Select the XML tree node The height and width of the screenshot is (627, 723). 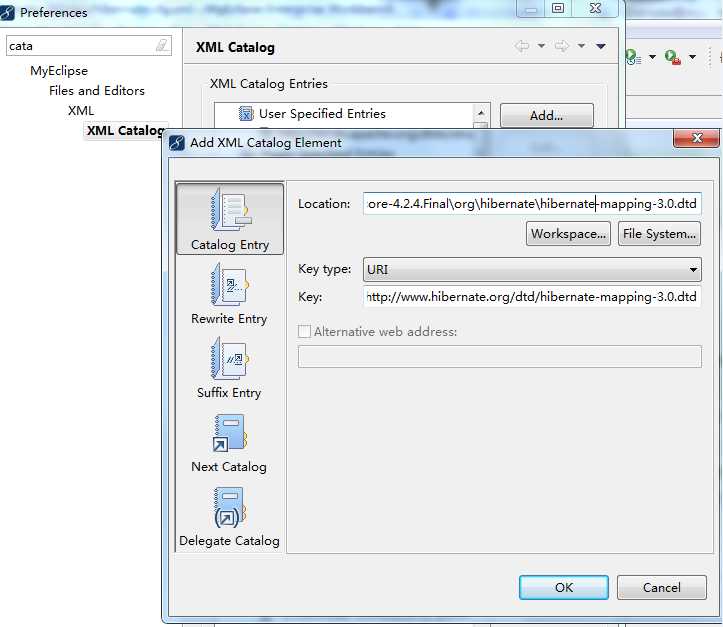[81, 111]
